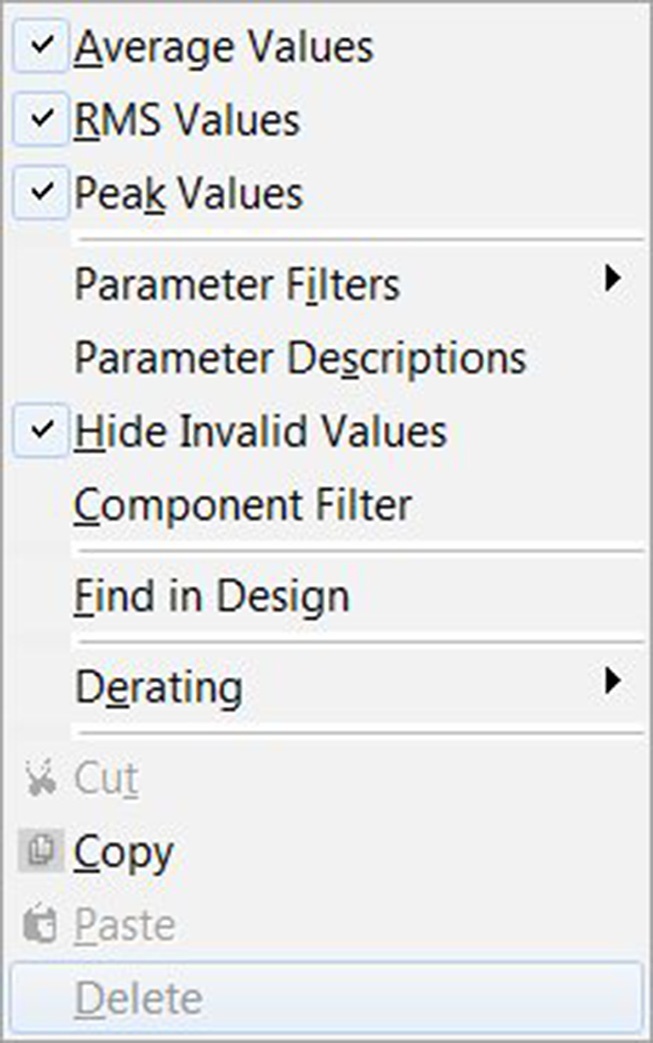Disable the Peak Values checkmark
Viewport: 653px width, 1043px height.
coord(41,193)
